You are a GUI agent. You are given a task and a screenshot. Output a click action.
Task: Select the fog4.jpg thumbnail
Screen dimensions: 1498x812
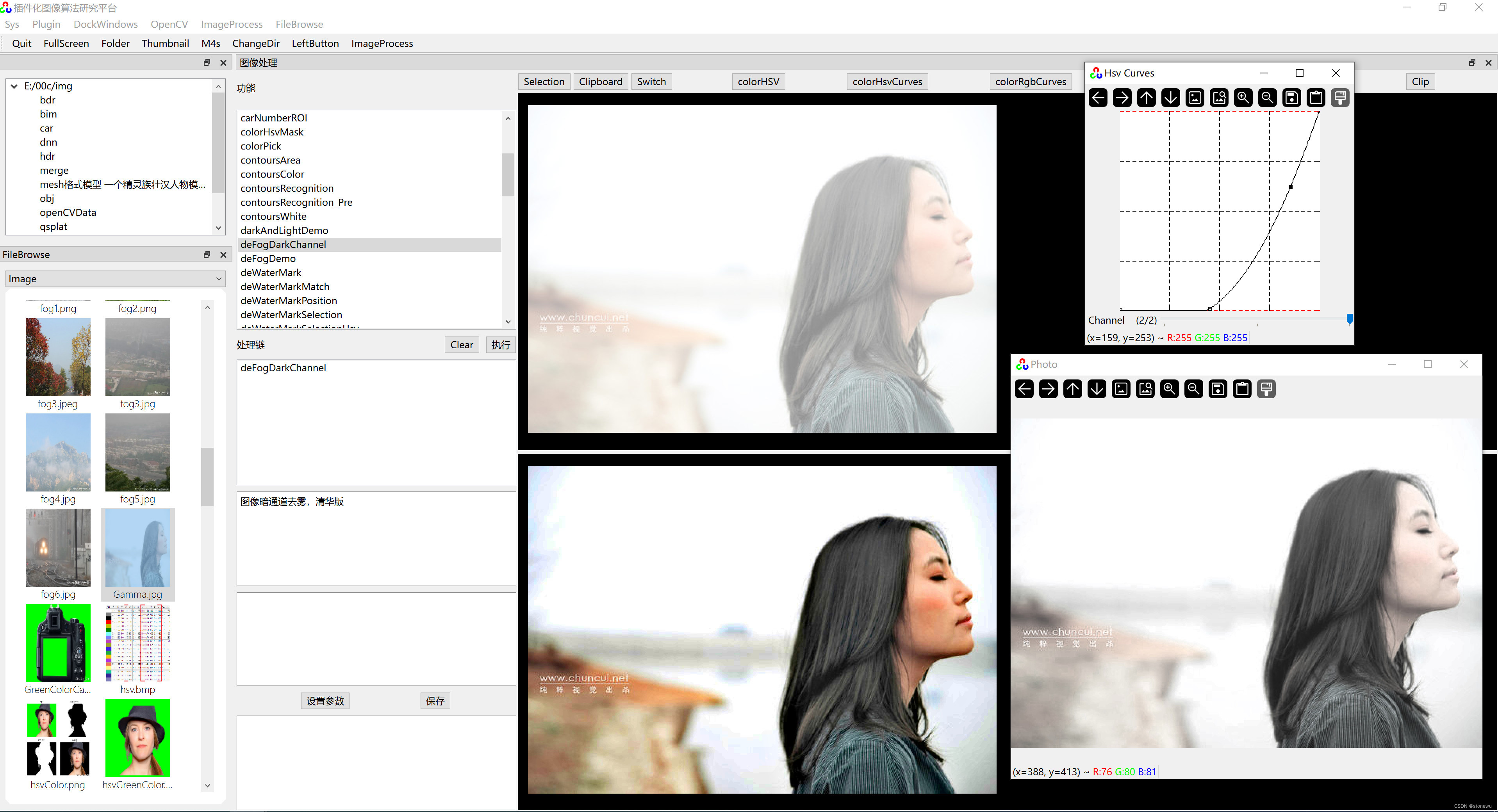click(57, 453)
